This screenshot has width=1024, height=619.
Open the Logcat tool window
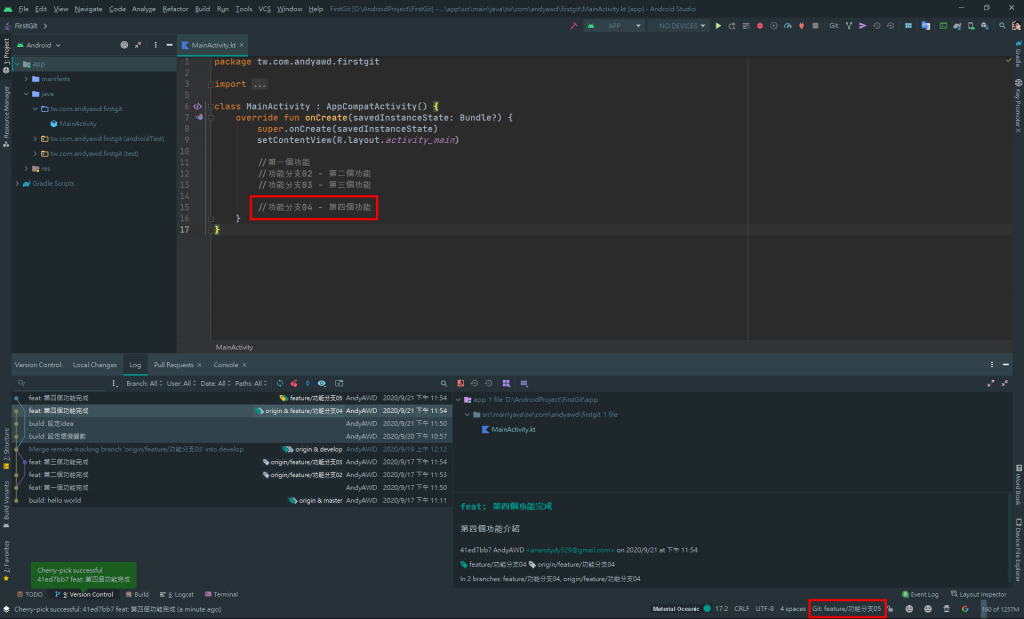pyautogui.click(x=176, y=594)
